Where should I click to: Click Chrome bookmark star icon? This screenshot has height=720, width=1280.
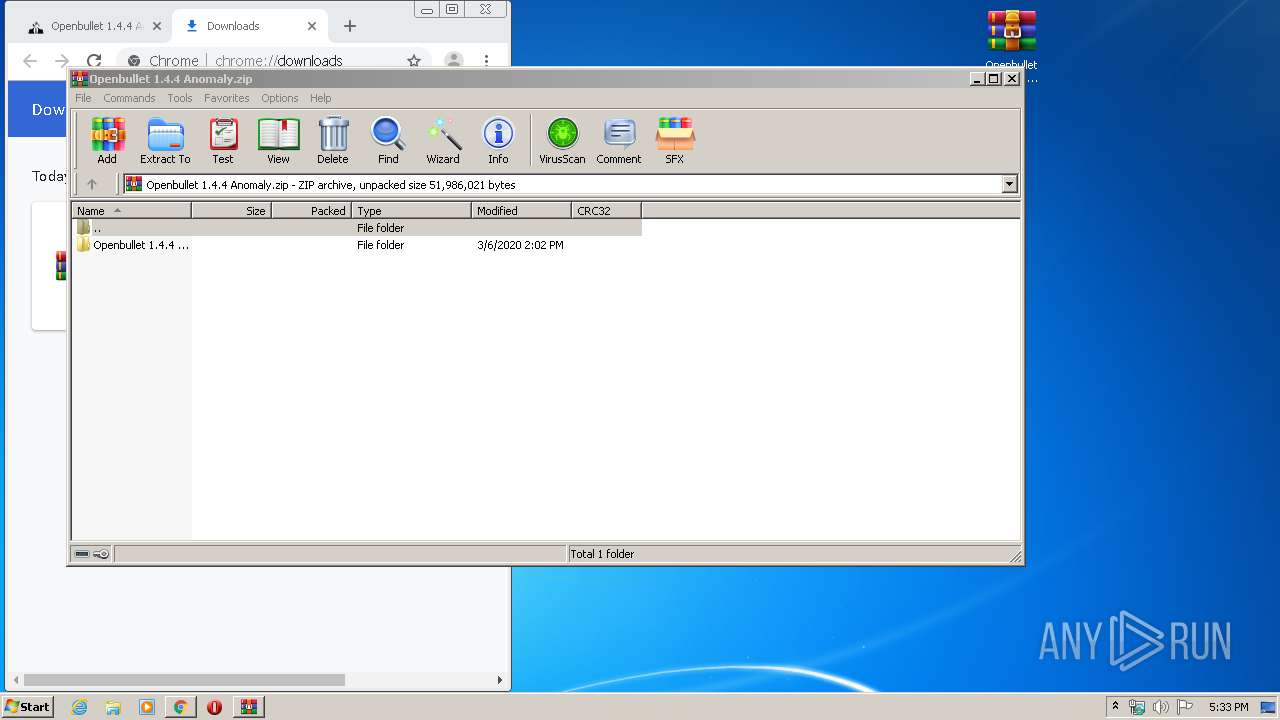(414, 61)
